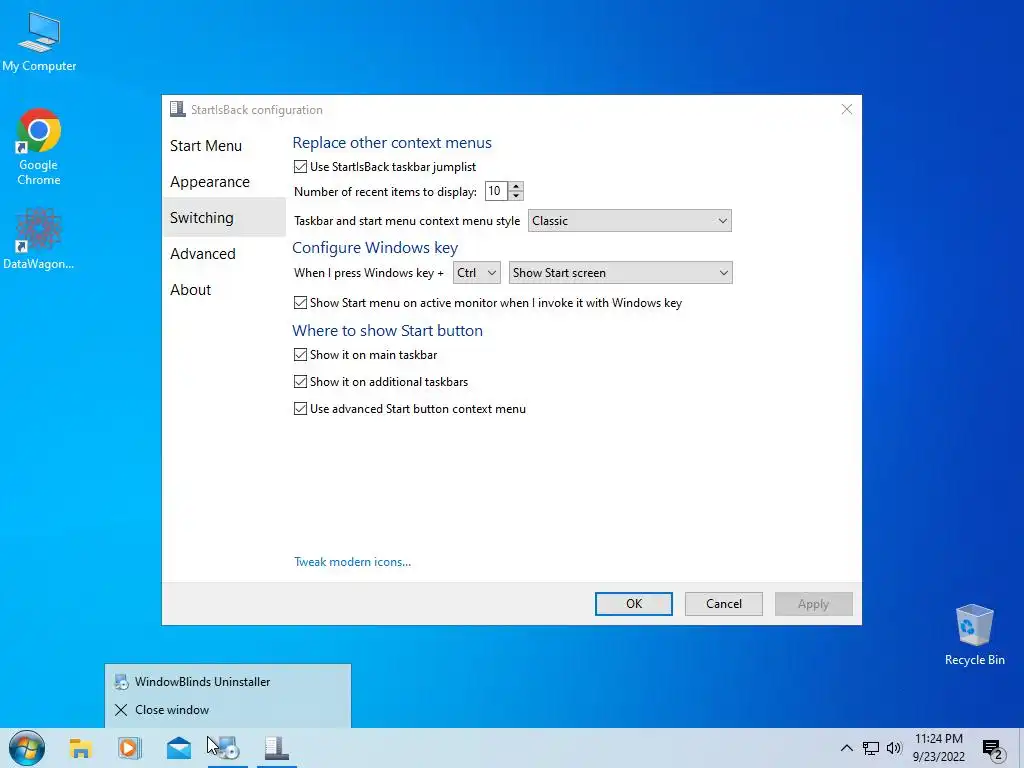Screen dimensions: 1024x768
Task: Toggle Show it on main taskbar
Action: point(300,355)
